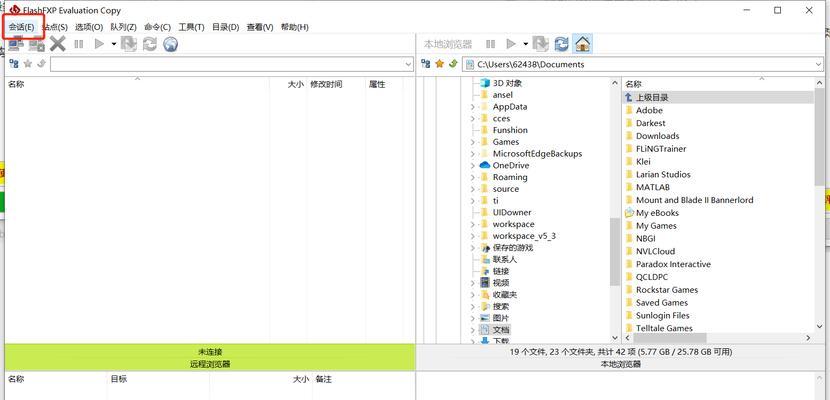The height and width of the screenshot is (400, 830).
Task: Click the remote parent-directory arrow icon
Action: pyautogui.click(x=41, y=64)
